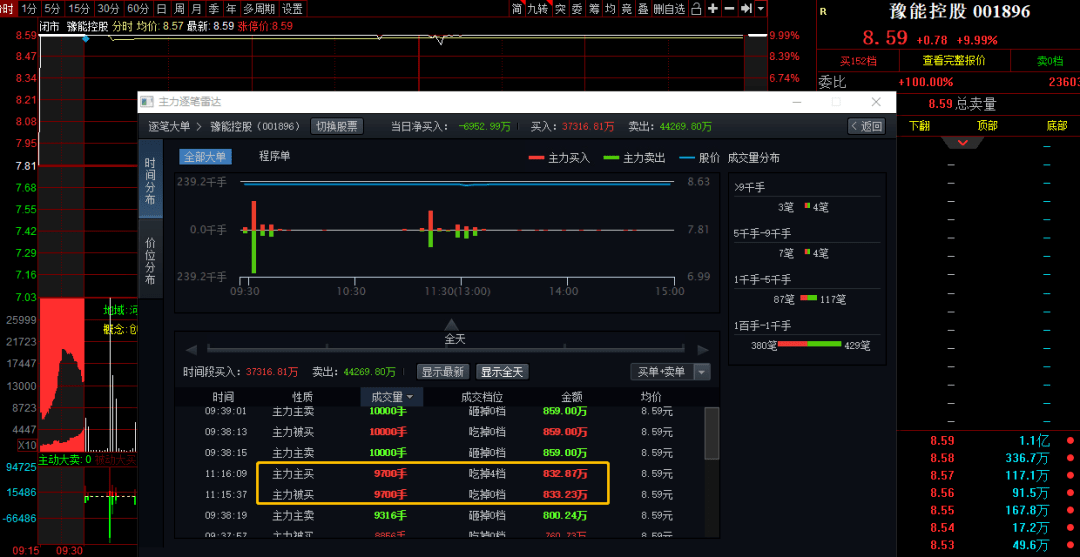Click the 顶部 column label in right panel

[x=986, y=126]
